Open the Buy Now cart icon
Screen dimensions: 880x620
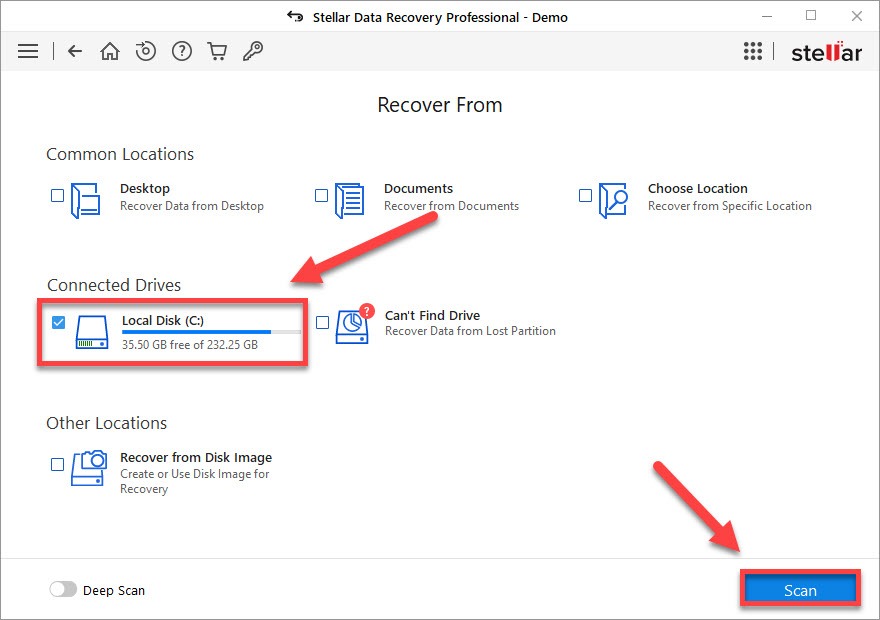pyautogui.click(x=217, y=51)
